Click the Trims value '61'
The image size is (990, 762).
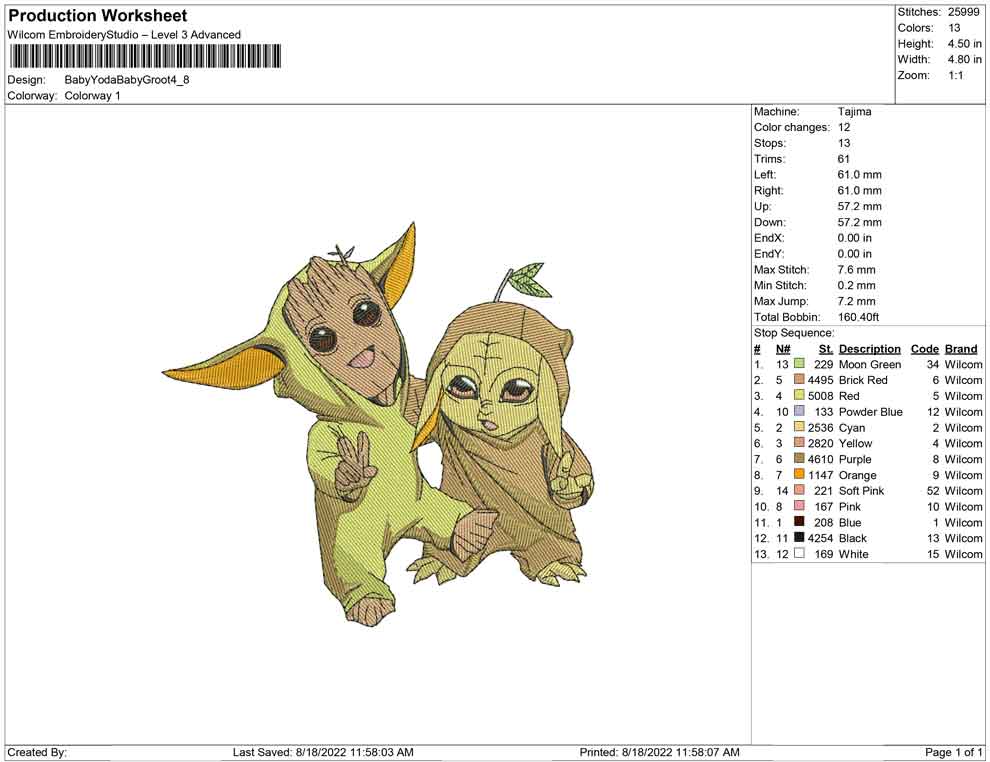click(x=844, y=159)
